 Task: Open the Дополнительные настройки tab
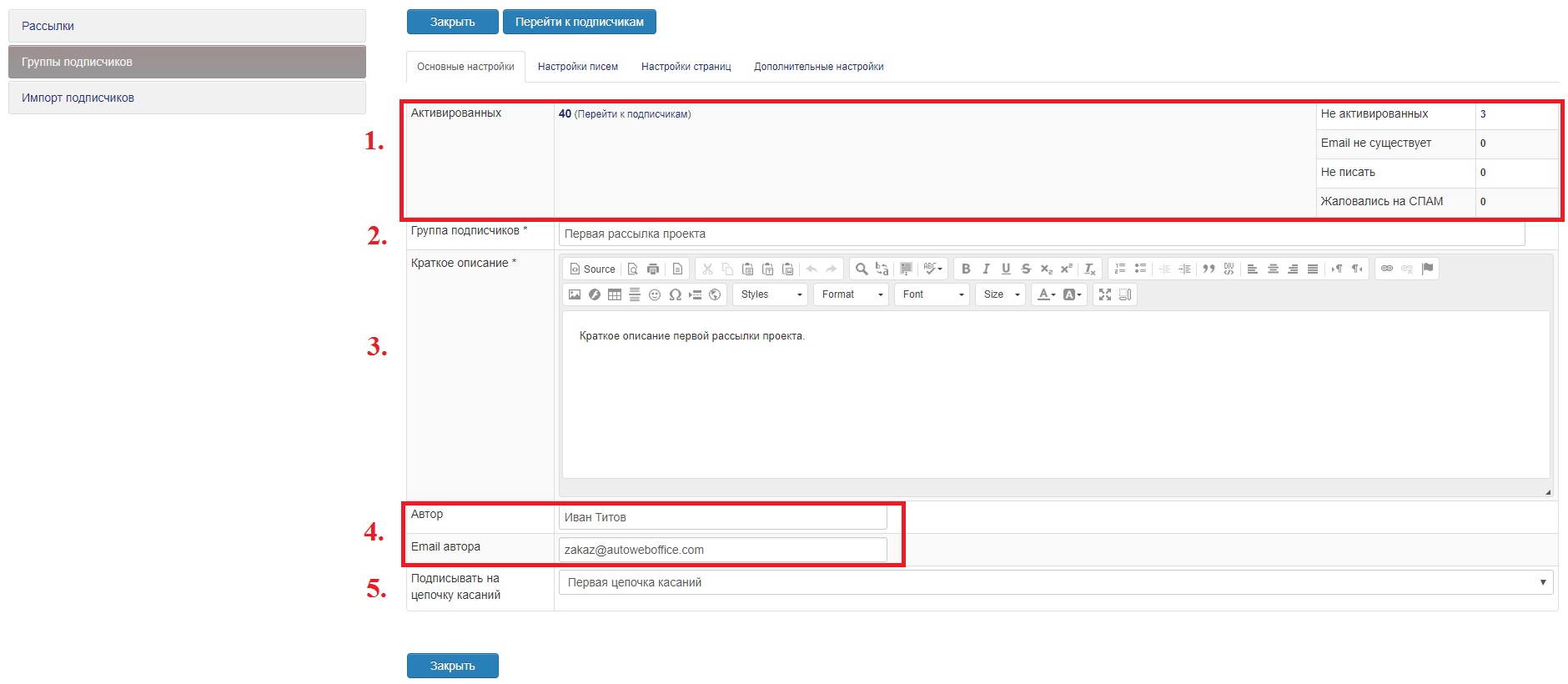coord(818,67)
